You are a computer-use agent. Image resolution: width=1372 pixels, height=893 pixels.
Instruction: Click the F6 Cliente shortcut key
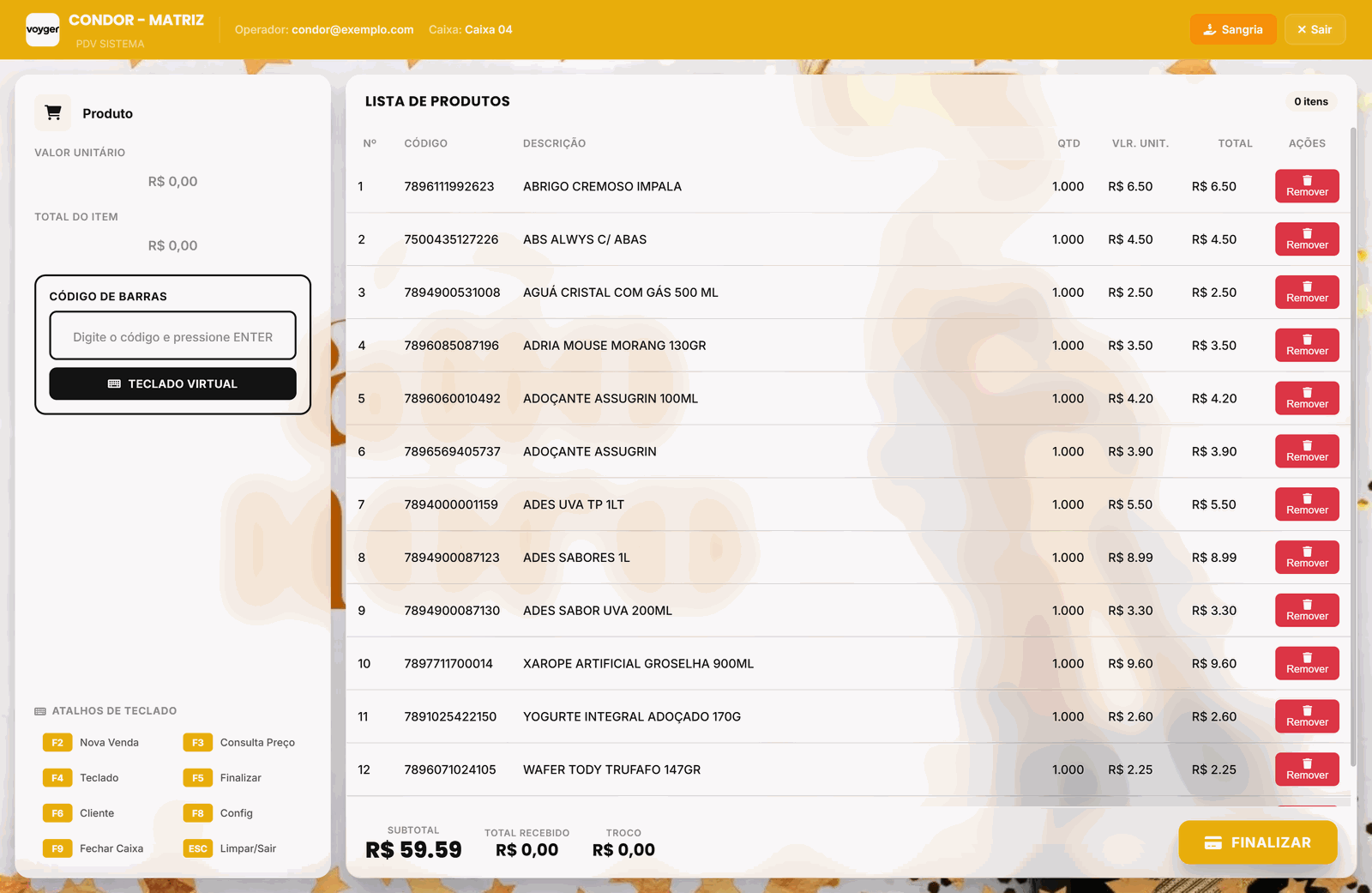(x=57, y=813)
